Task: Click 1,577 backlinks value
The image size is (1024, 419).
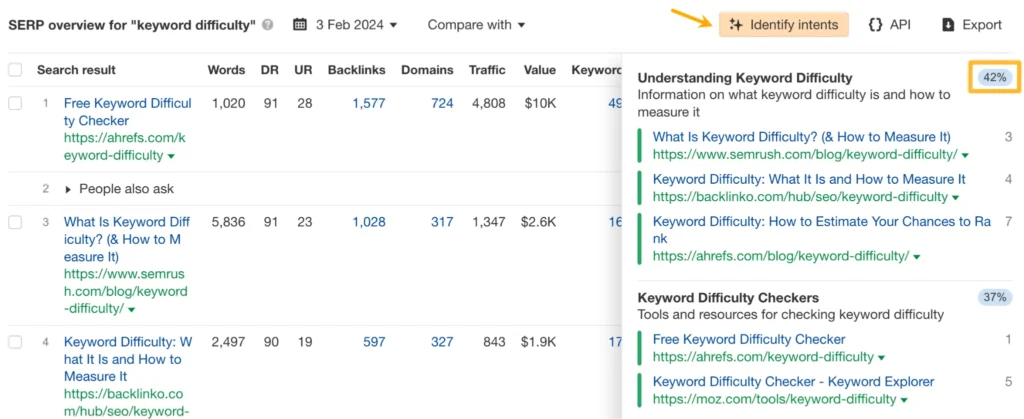Action: (368, 102)
